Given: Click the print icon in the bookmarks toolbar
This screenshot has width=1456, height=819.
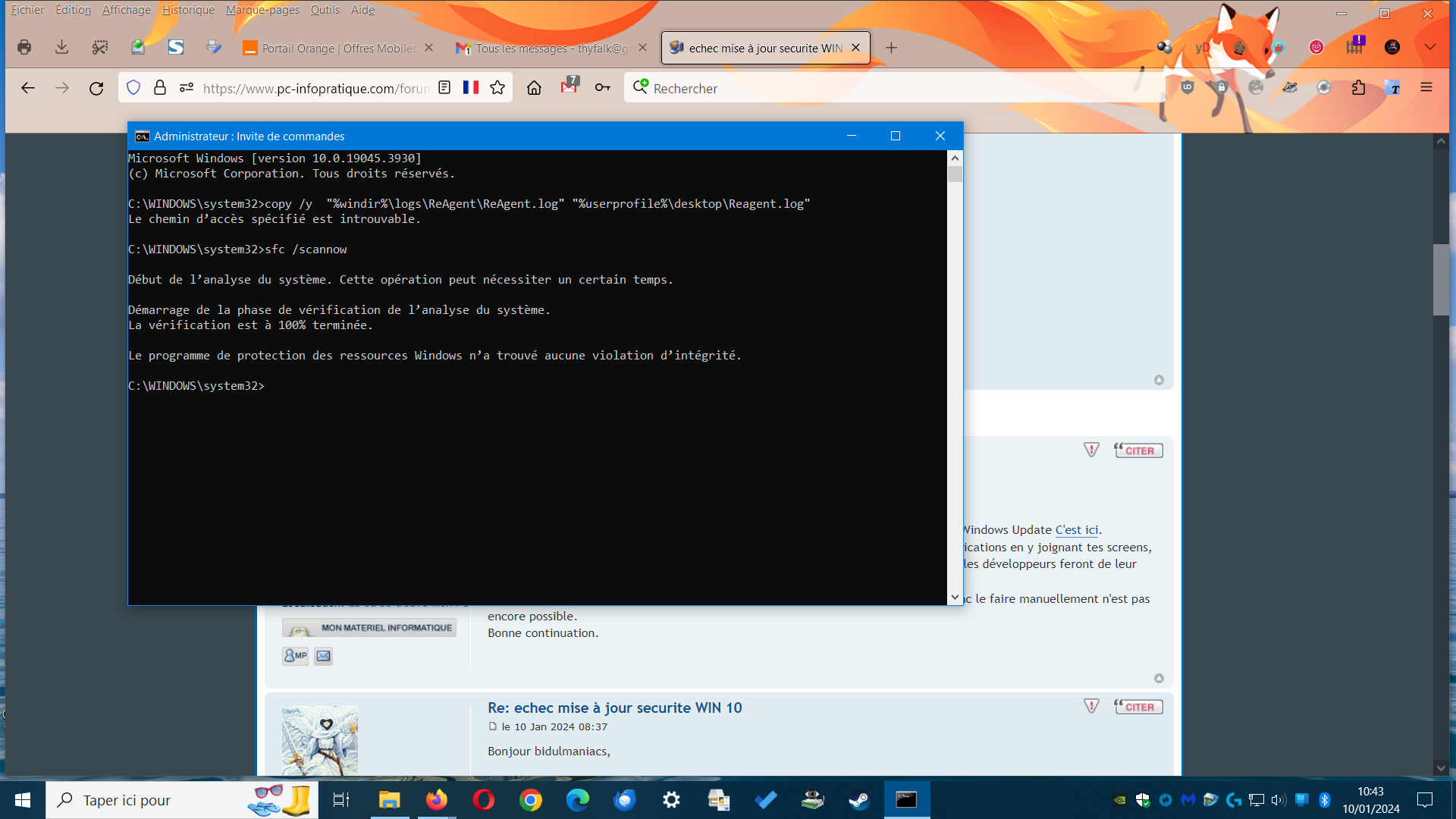Looking at the screenshot, I should tap(24, 47).
